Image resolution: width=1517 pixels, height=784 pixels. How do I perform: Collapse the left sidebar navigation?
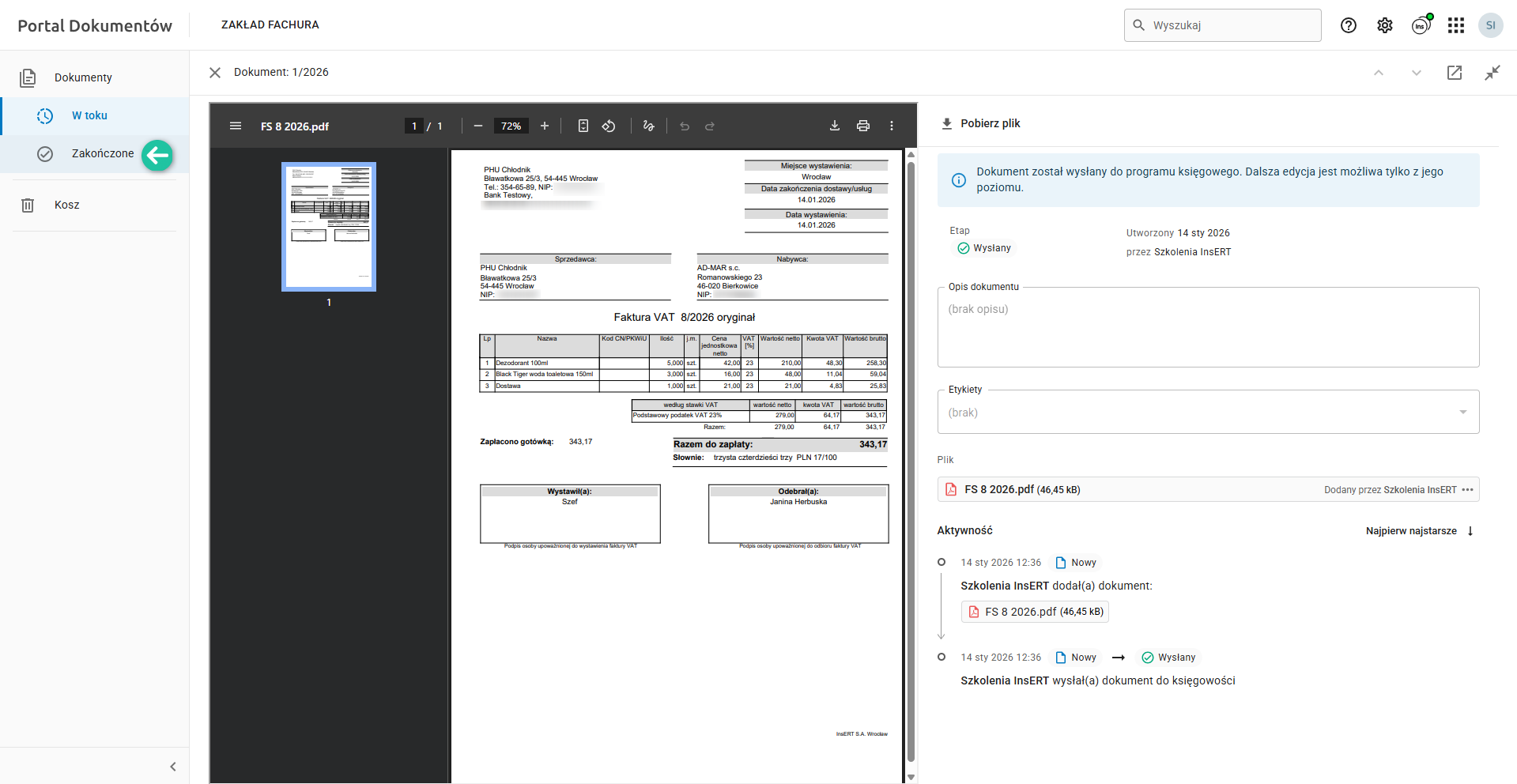(173, 767)
